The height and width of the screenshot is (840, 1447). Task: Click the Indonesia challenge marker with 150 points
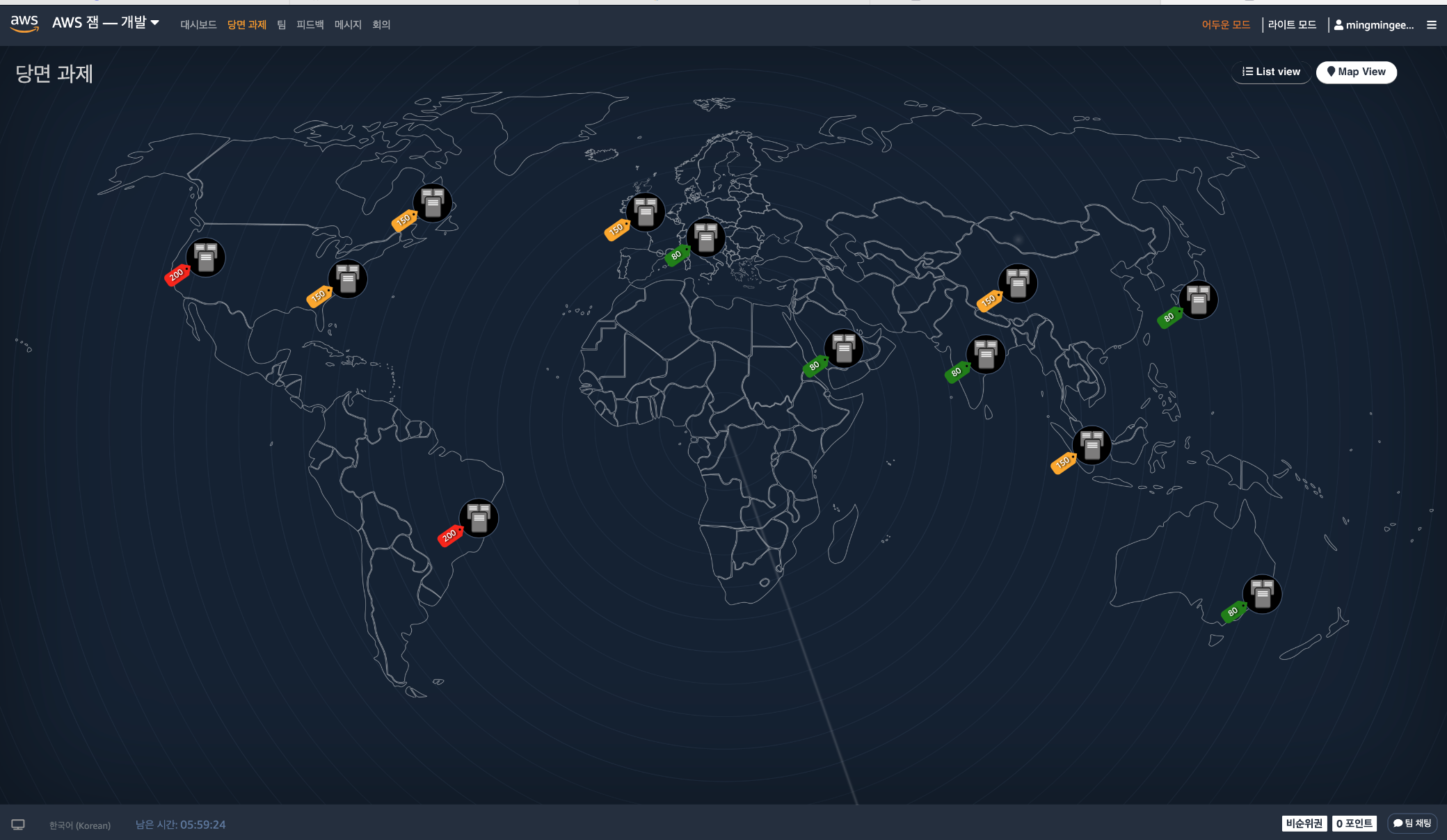[x=1092, y=445]
